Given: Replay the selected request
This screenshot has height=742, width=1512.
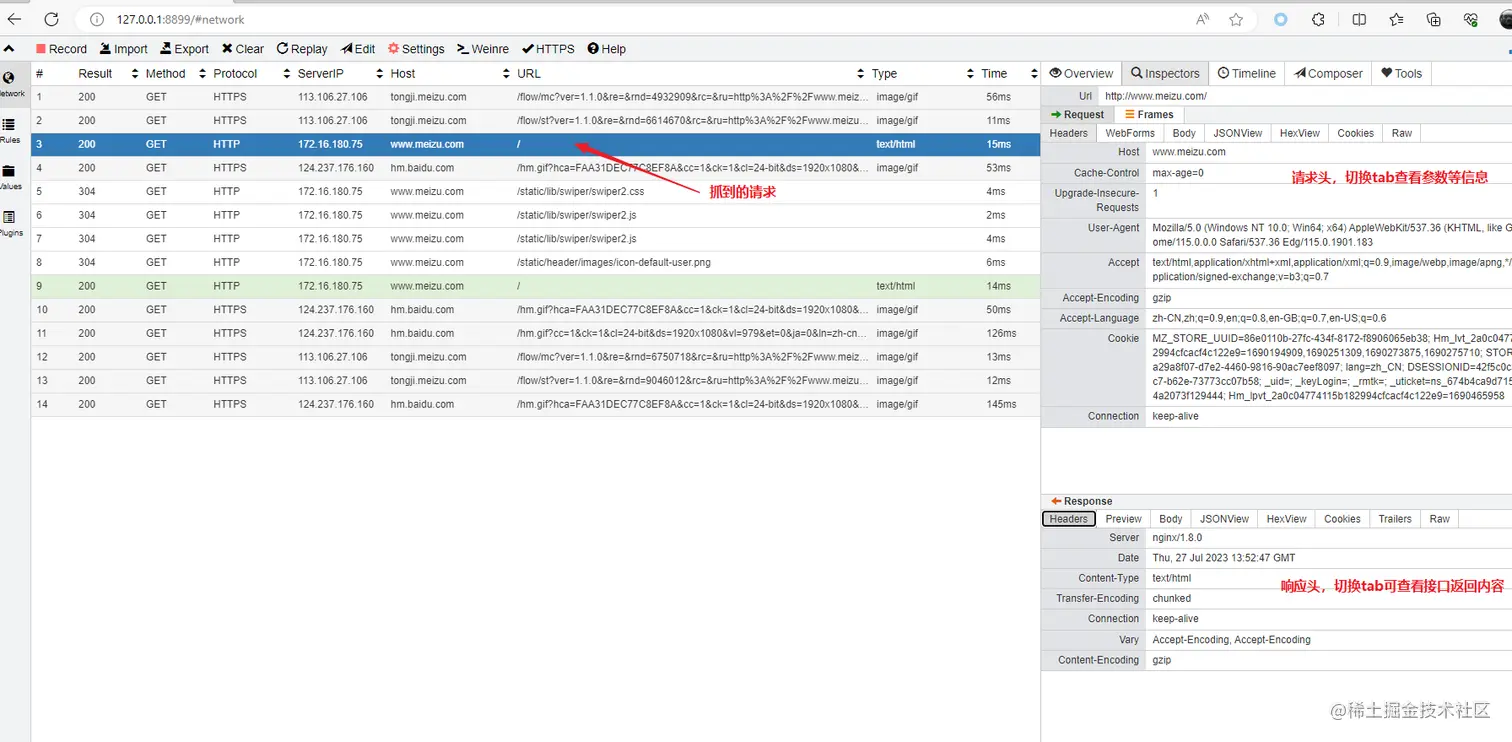Looking at the screenshot, I should (302, 49).
